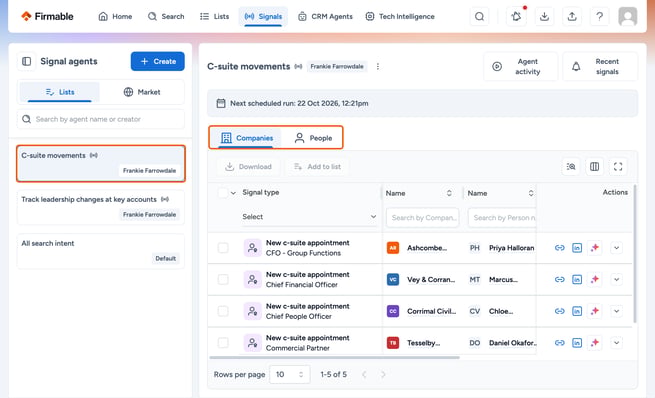
Task: Click the Firmable logo
Action: tap(47, 16)
